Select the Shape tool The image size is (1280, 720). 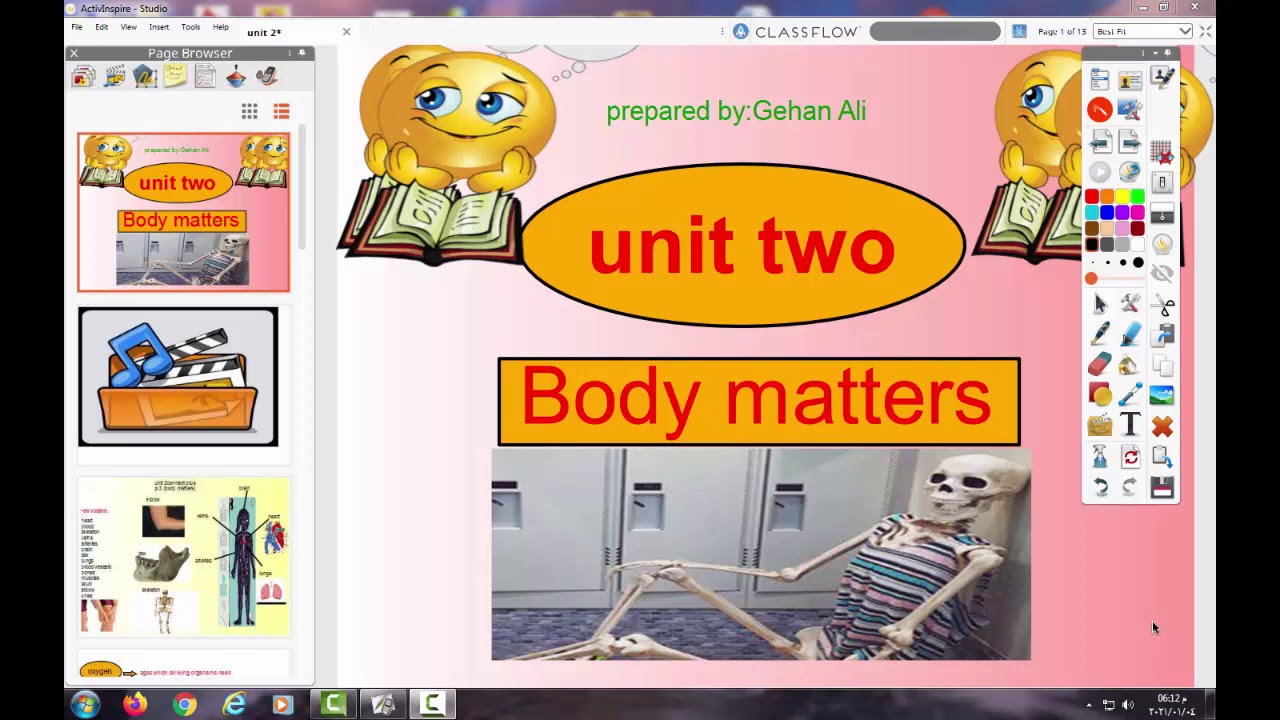[x=1099, y=396]
